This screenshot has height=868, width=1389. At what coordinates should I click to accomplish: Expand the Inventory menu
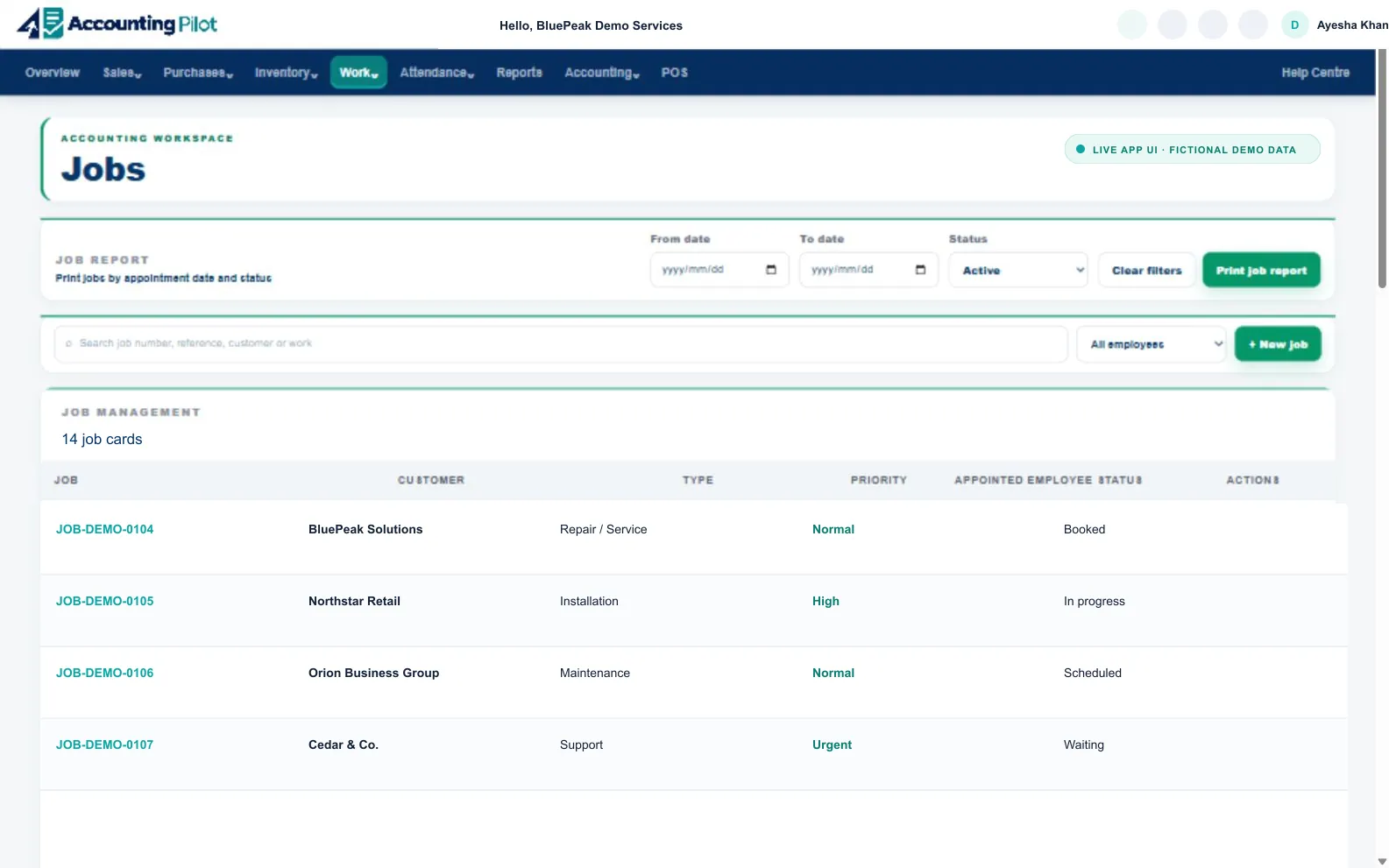coord(286,73)
